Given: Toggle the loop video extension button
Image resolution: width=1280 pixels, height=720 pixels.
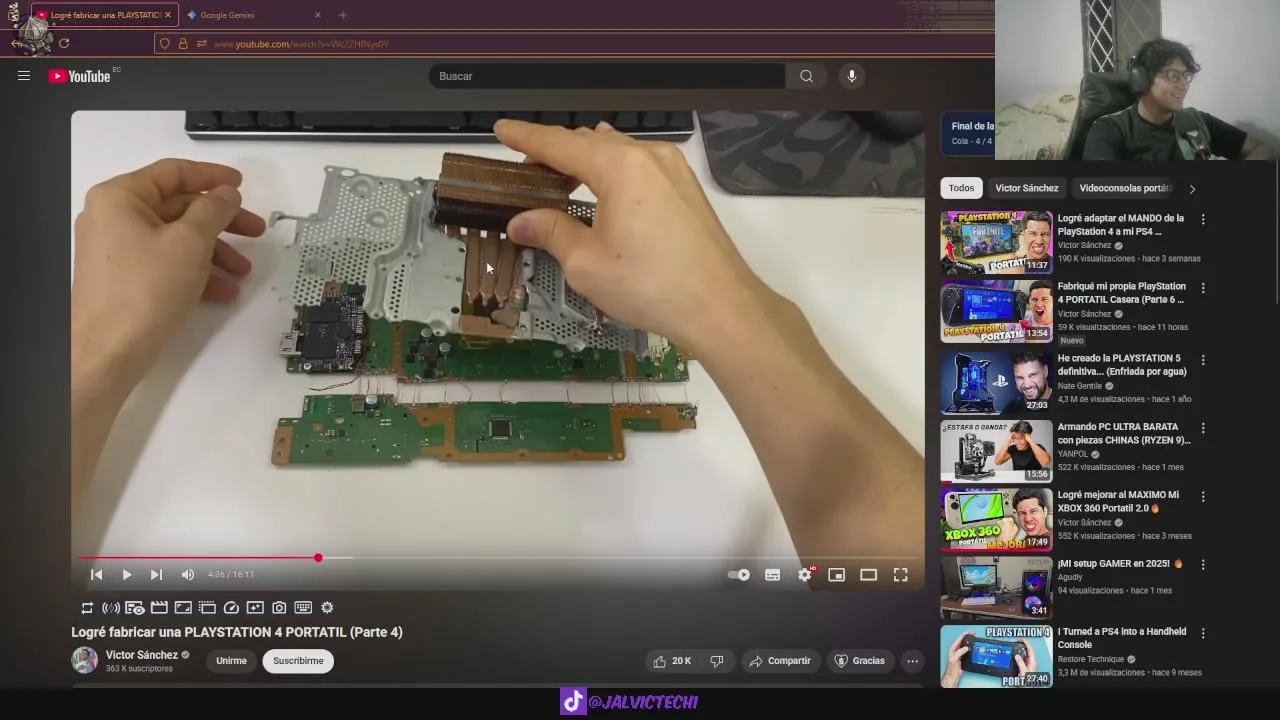Looking at the screenshot, I should tap(87, 607).
